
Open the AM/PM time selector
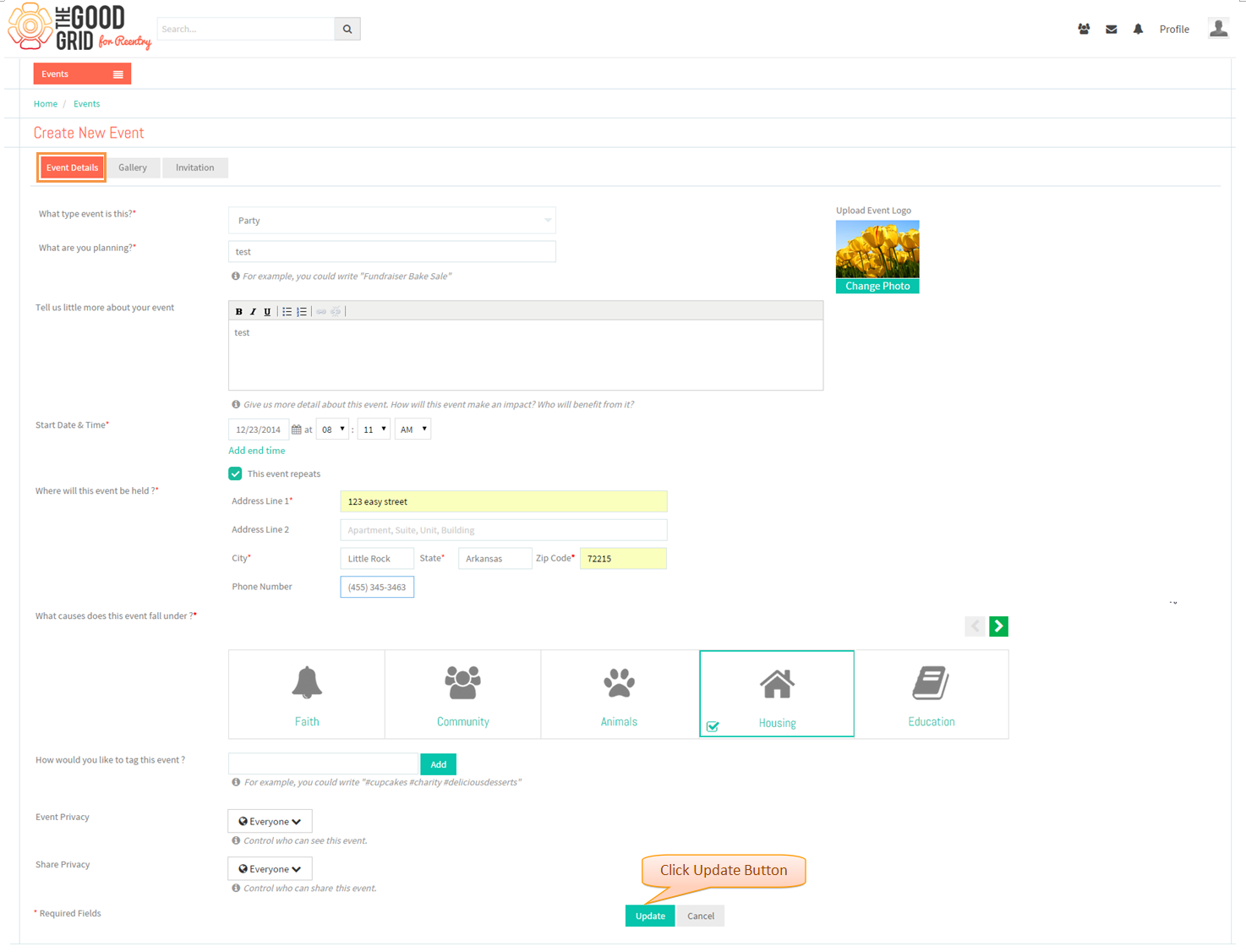(413, 429)
